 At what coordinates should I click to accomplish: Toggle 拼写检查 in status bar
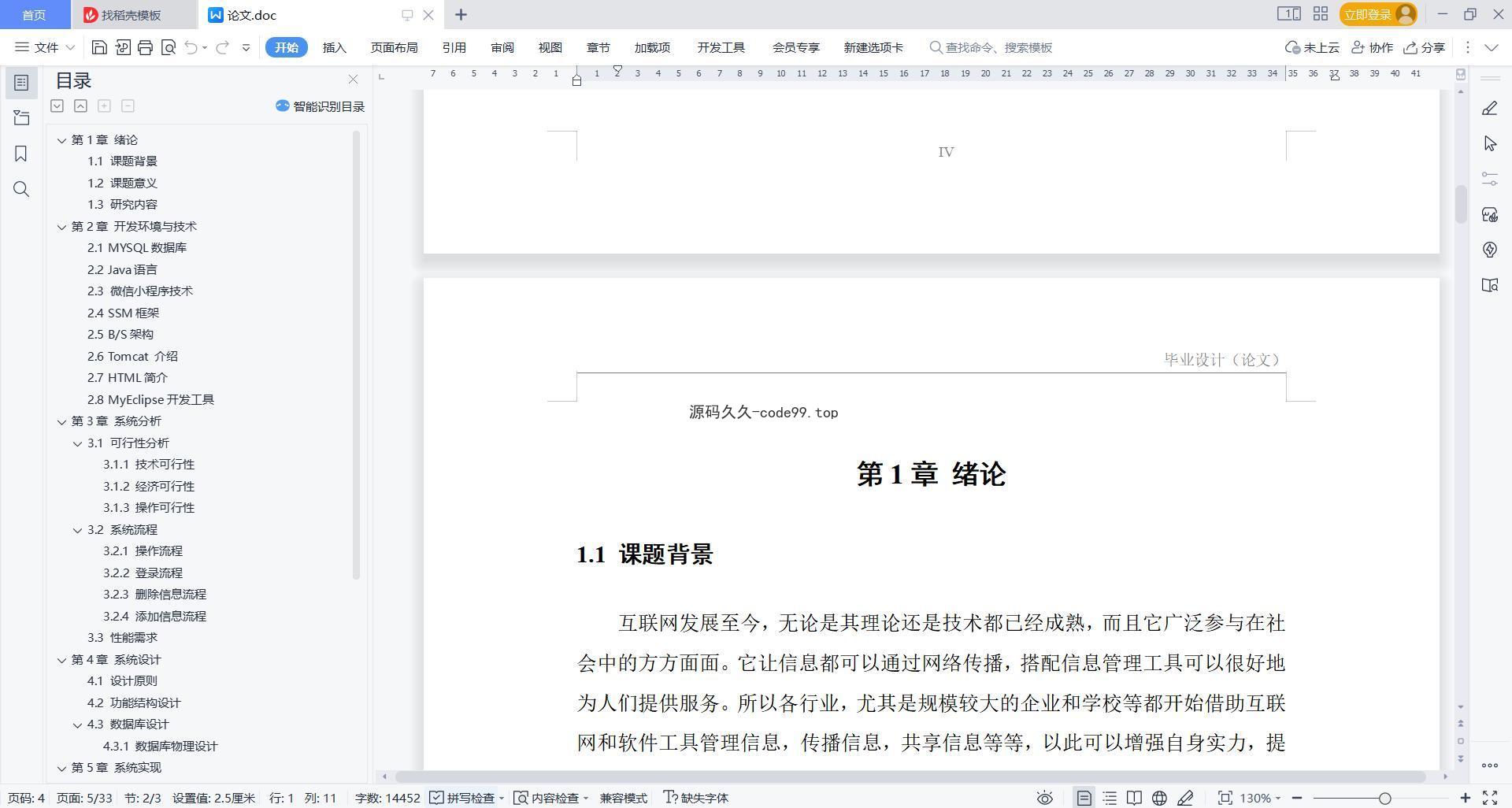(466, 798)
